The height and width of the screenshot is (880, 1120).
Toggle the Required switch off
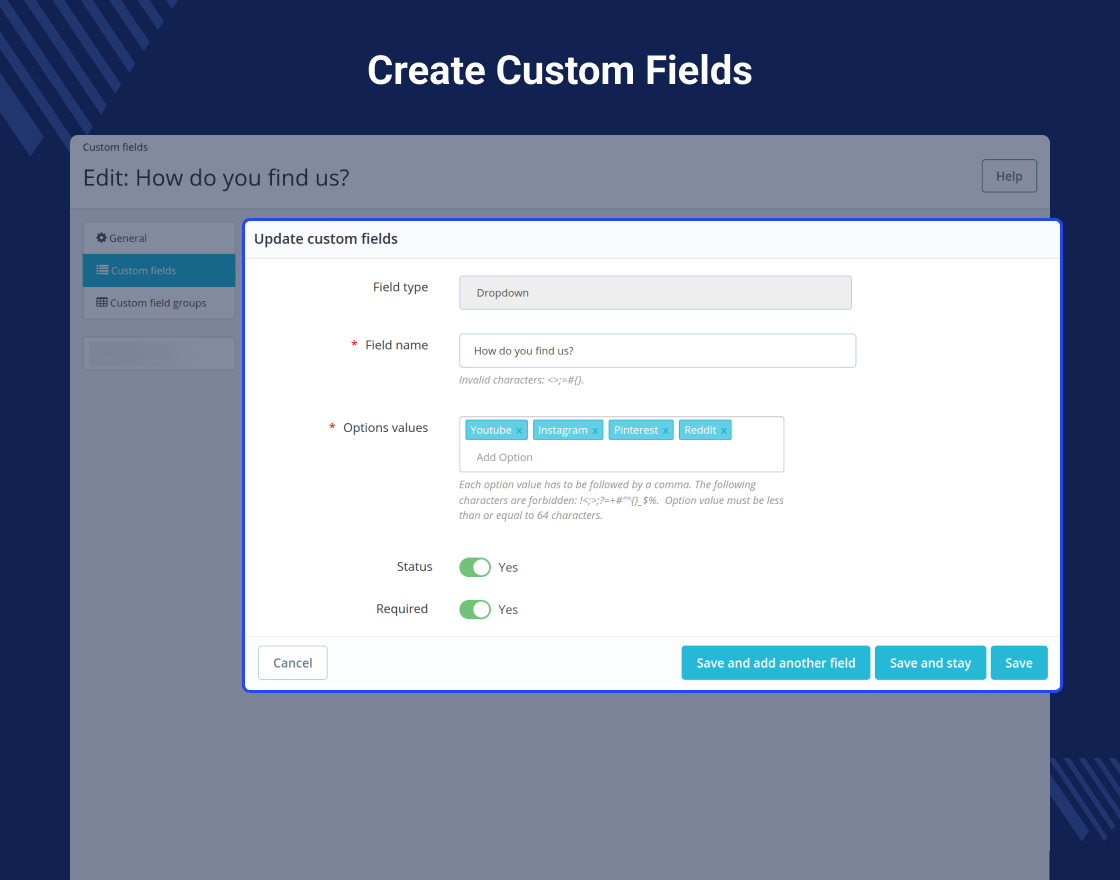tap(475, 609)
